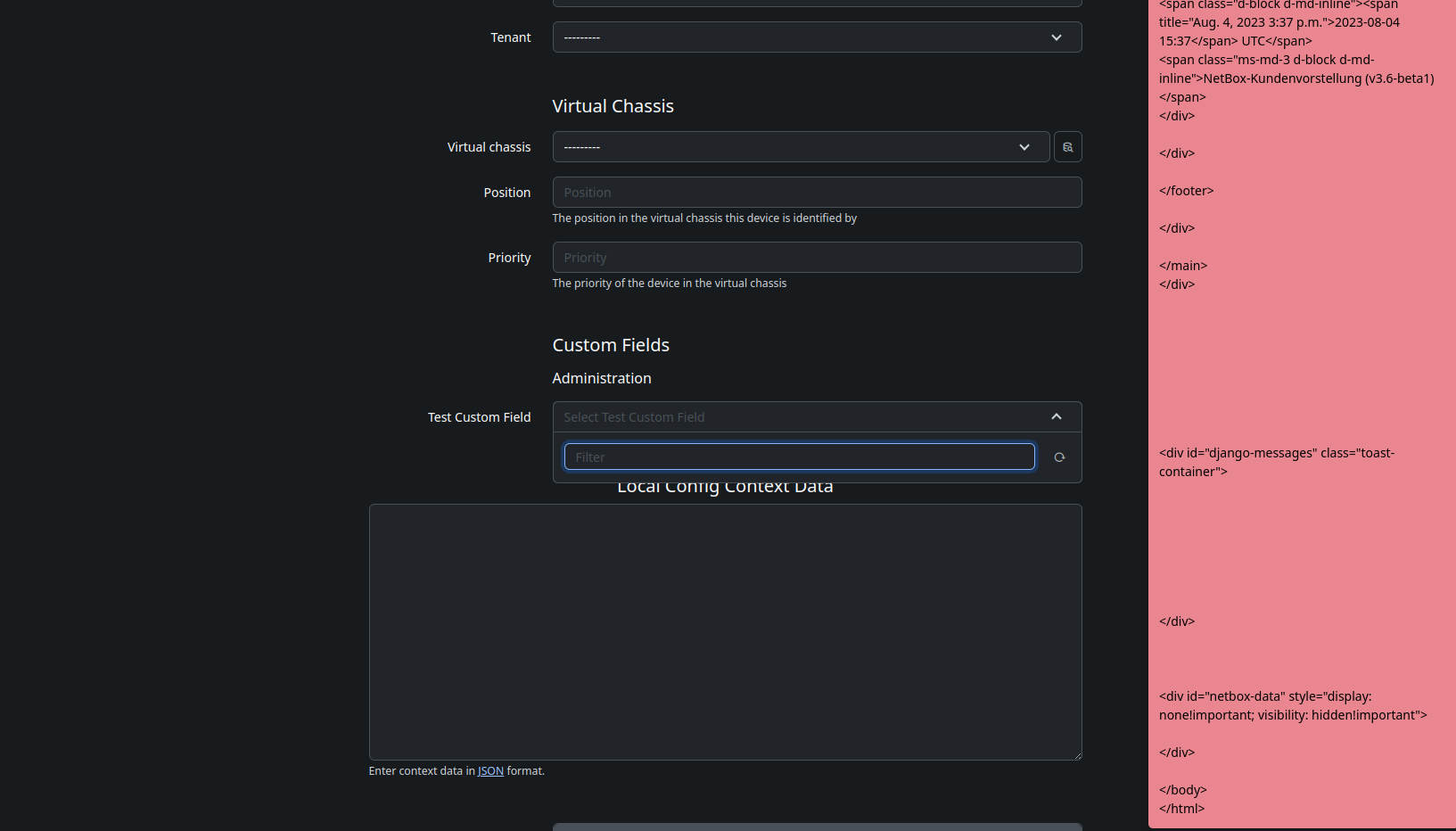Click the Custom Fields section heading
Viewport: 1456px width, 831px height.
point(611,345)
